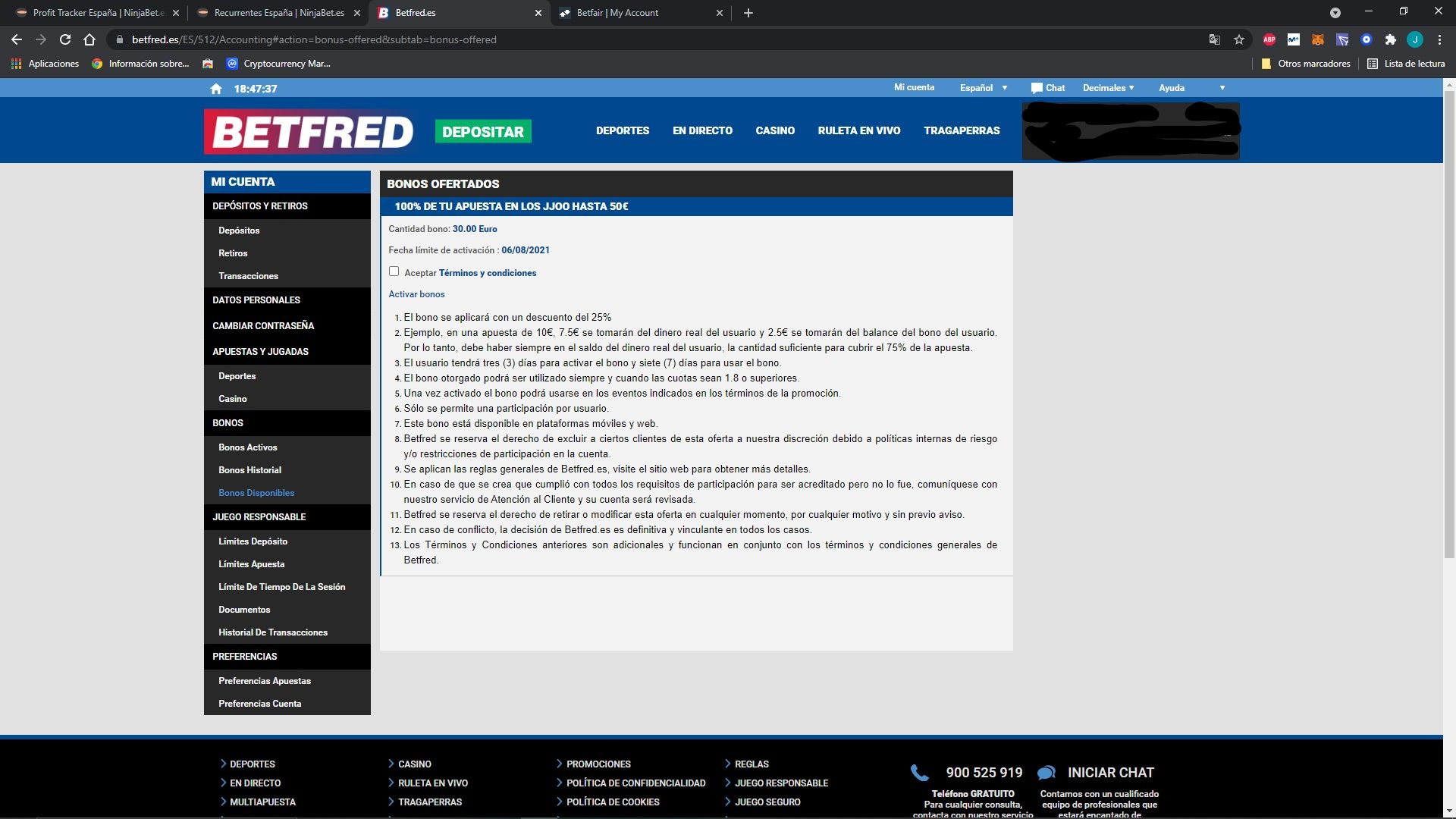The height and width of the screenshot is (819, 1456).
Task: Open EN DIRECTO in main navigation
Action: [702, 130]
